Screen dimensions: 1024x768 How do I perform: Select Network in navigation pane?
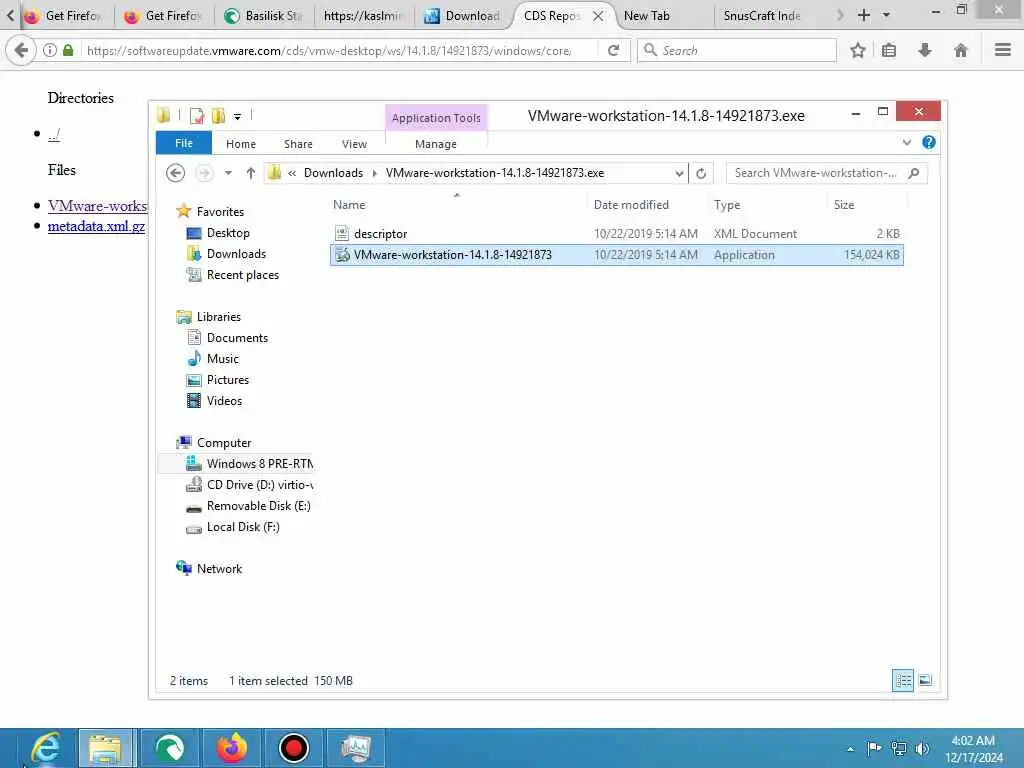tap(219, 569)
